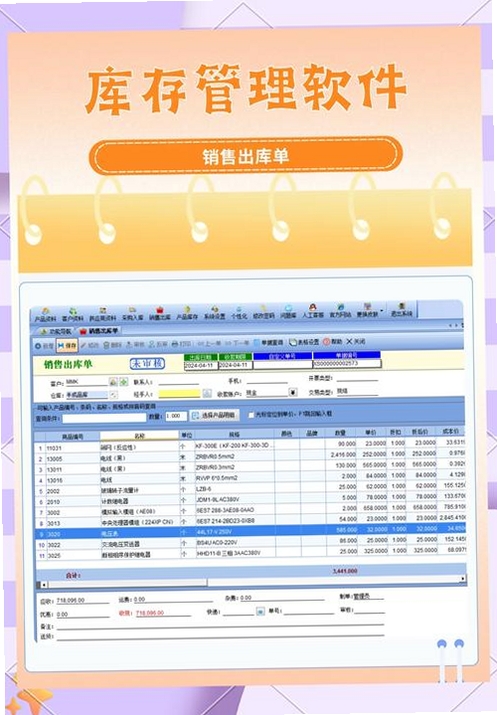The width and height of the screenshot is (497, 715).
Task: Click the 优惠 discount field
Action: click(82, 614)
